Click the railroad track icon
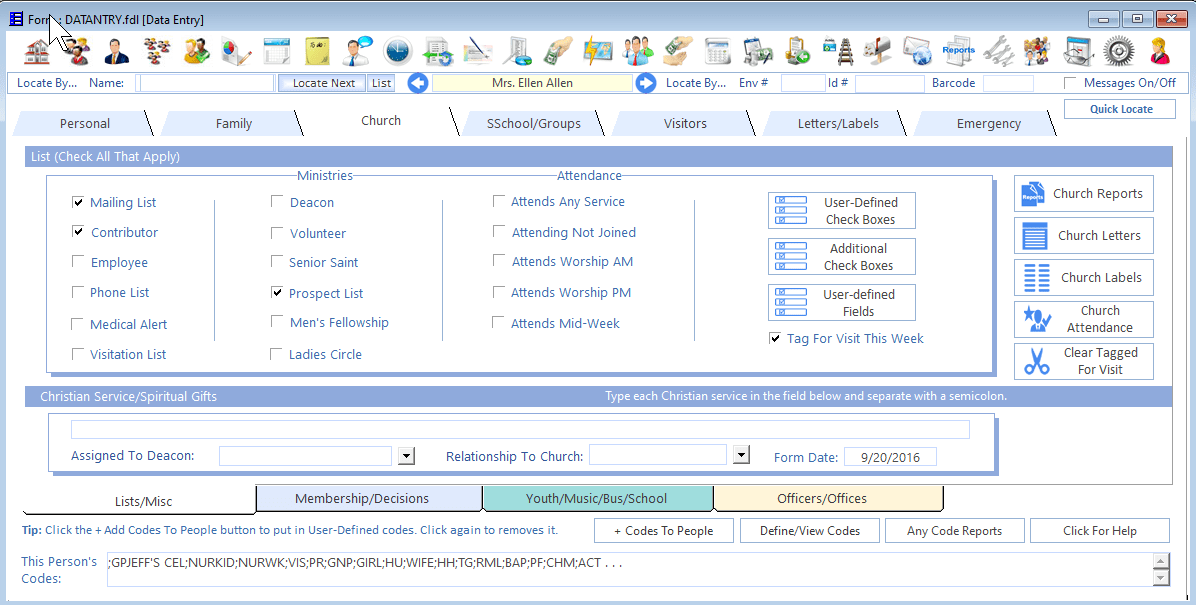1196x605 pixels. point(838,52)
